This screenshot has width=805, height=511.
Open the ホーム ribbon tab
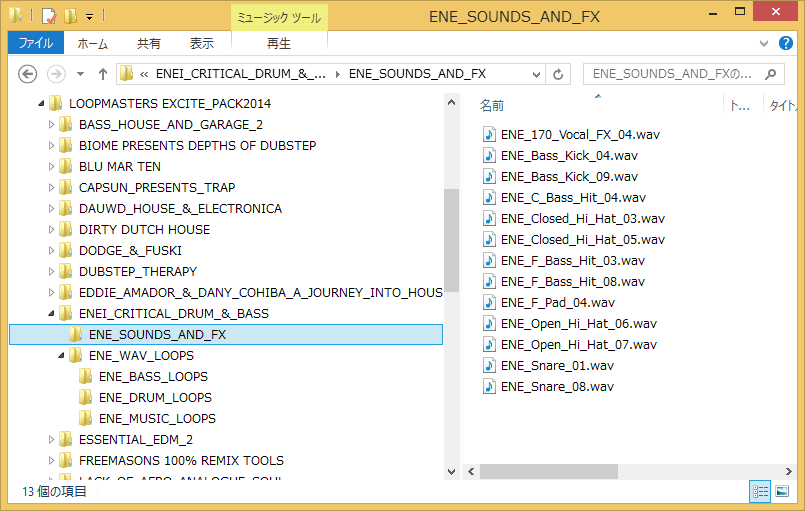coord(92,44)
